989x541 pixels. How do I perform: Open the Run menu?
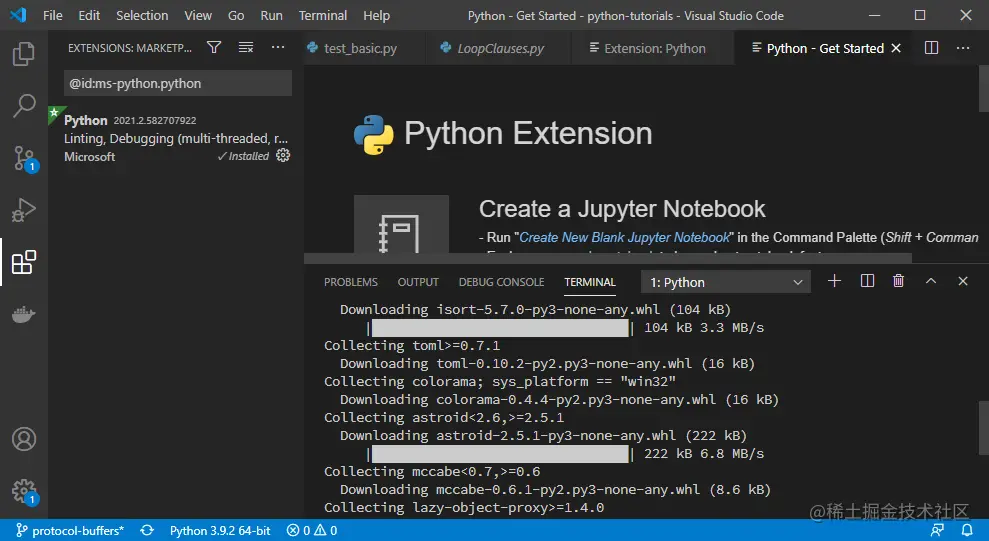tap(271, 15)
